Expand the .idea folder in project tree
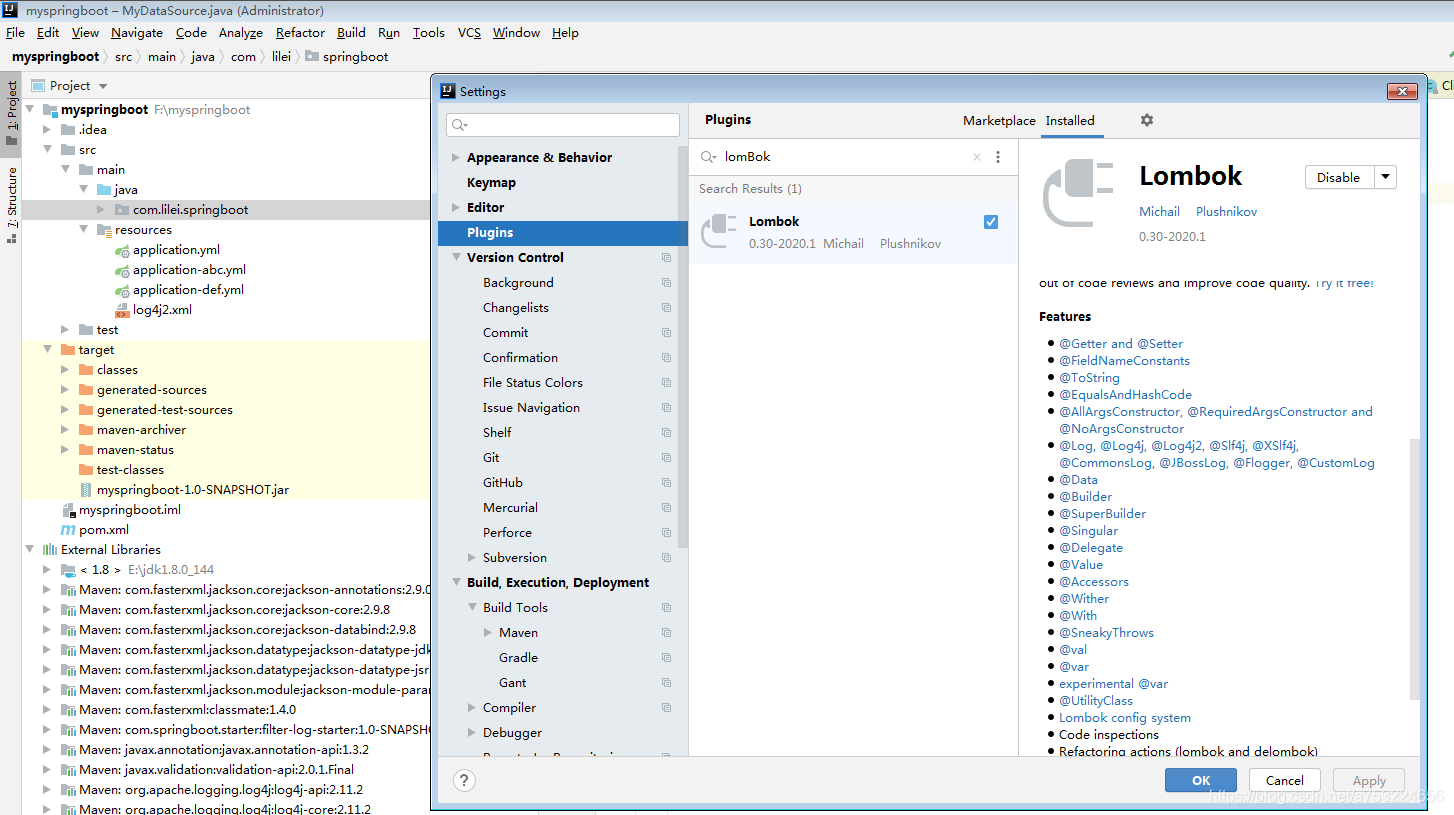Image resolution: width=1454 pixels, height=815 pixels. click(47, 130)
